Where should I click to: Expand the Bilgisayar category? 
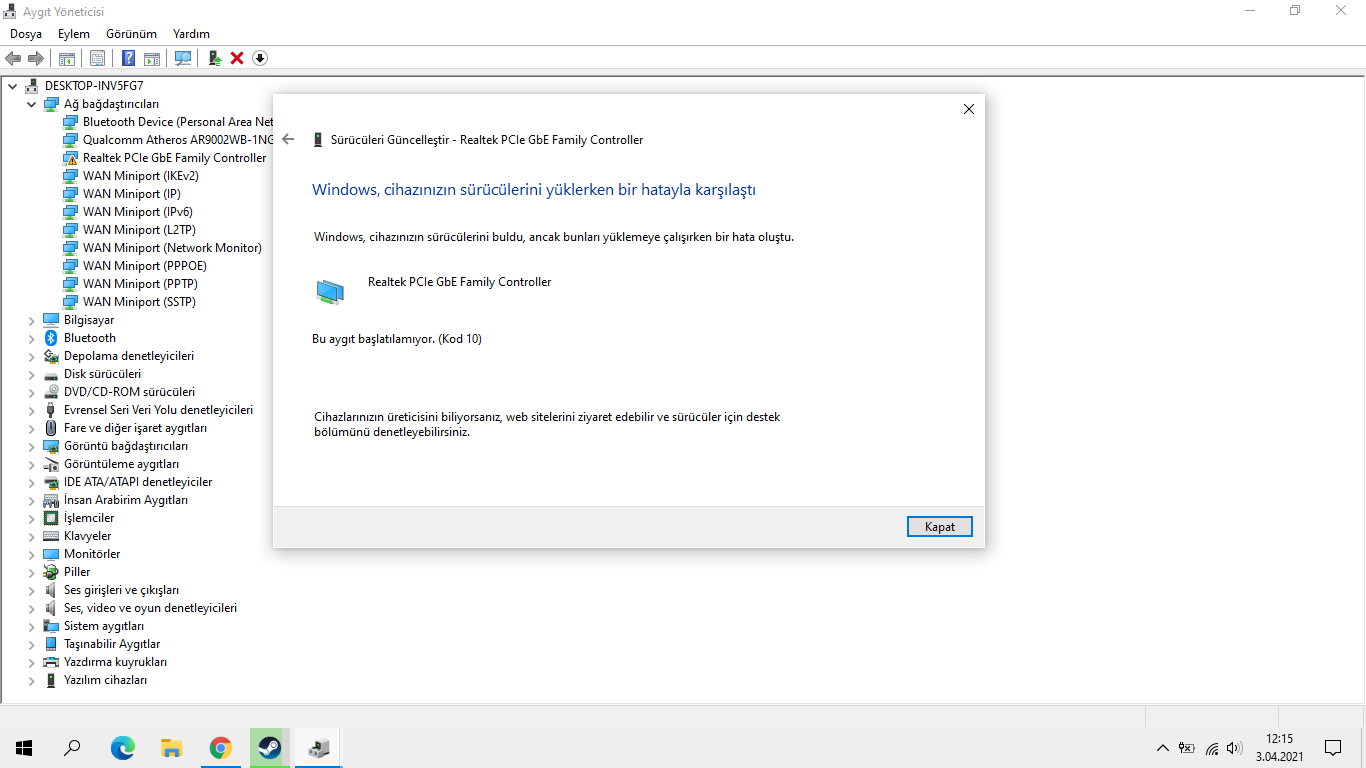pos(31,320)
